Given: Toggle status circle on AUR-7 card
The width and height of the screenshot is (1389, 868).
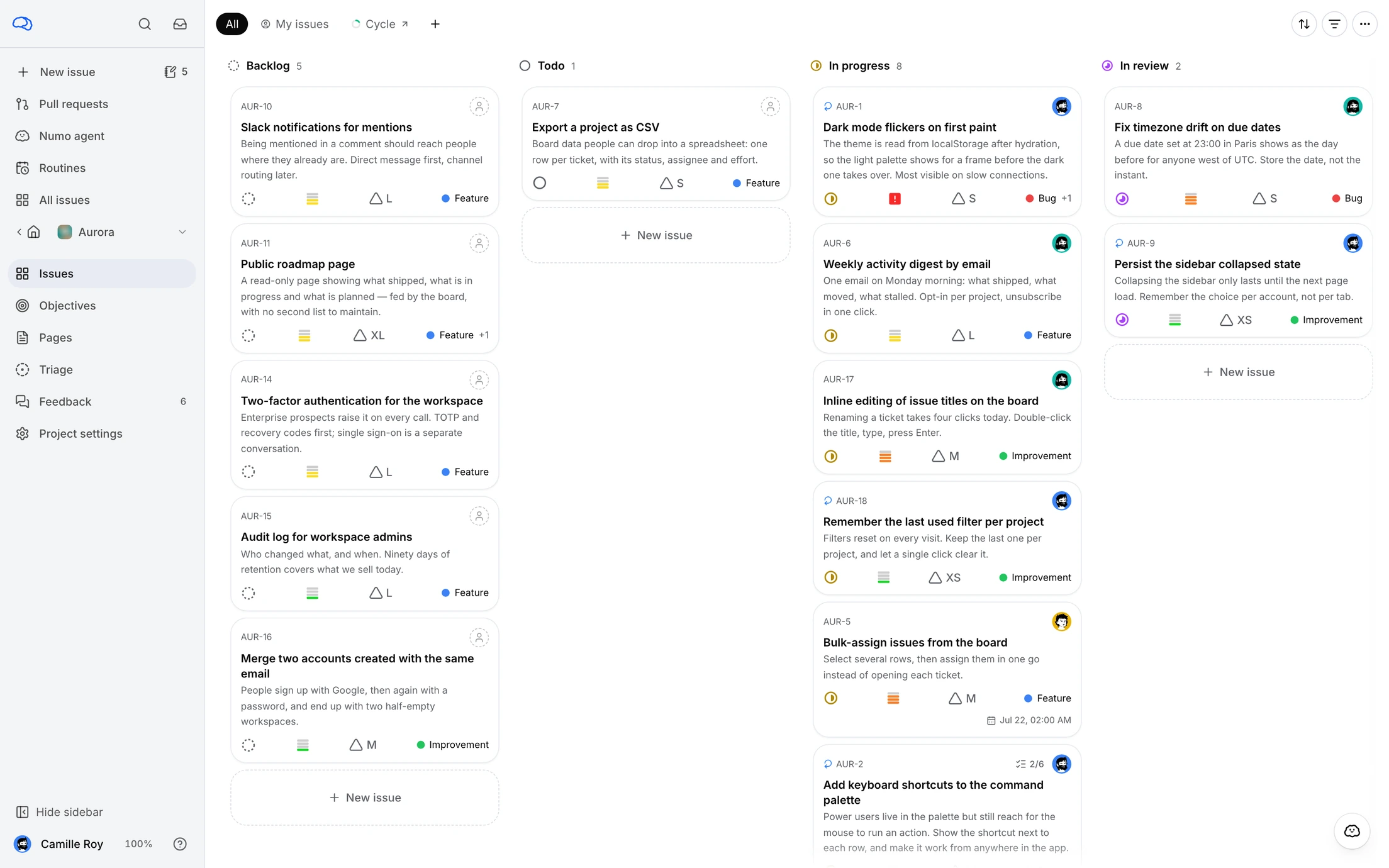Looking at the screenshot, I should point(540,183).
